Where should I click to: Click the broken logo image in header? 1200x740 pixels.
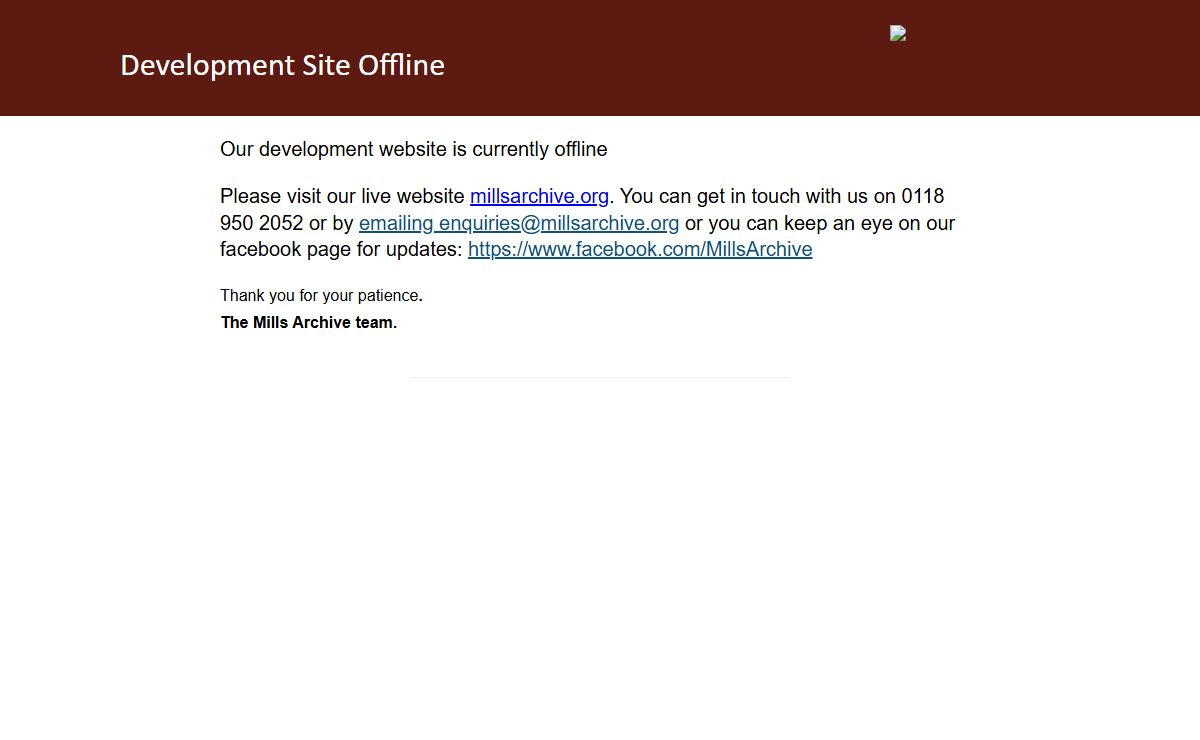click(898, 33)
